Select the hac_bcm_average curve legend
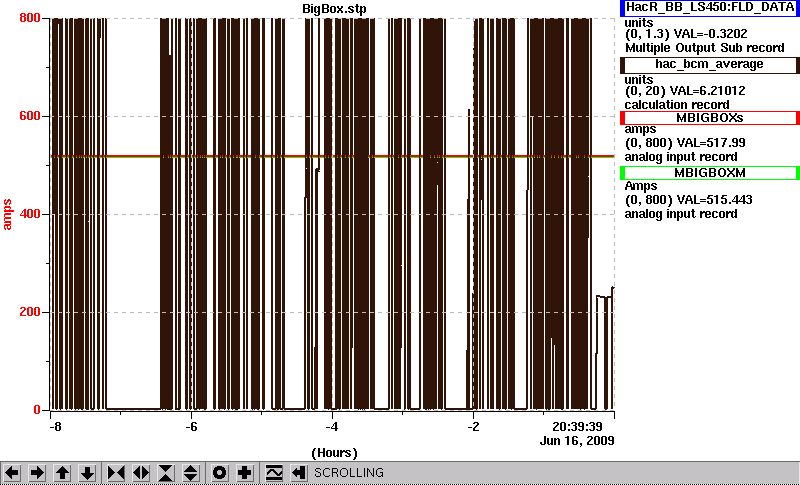The image size is (800, 485). tap(710, 65)
